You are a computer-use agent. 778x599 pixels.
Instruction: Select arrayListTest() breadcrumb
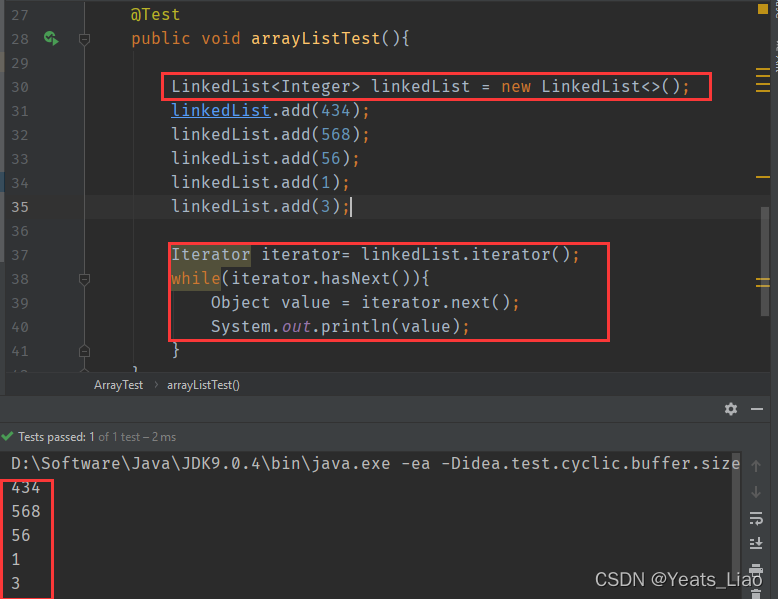click(x=203, y=385)
